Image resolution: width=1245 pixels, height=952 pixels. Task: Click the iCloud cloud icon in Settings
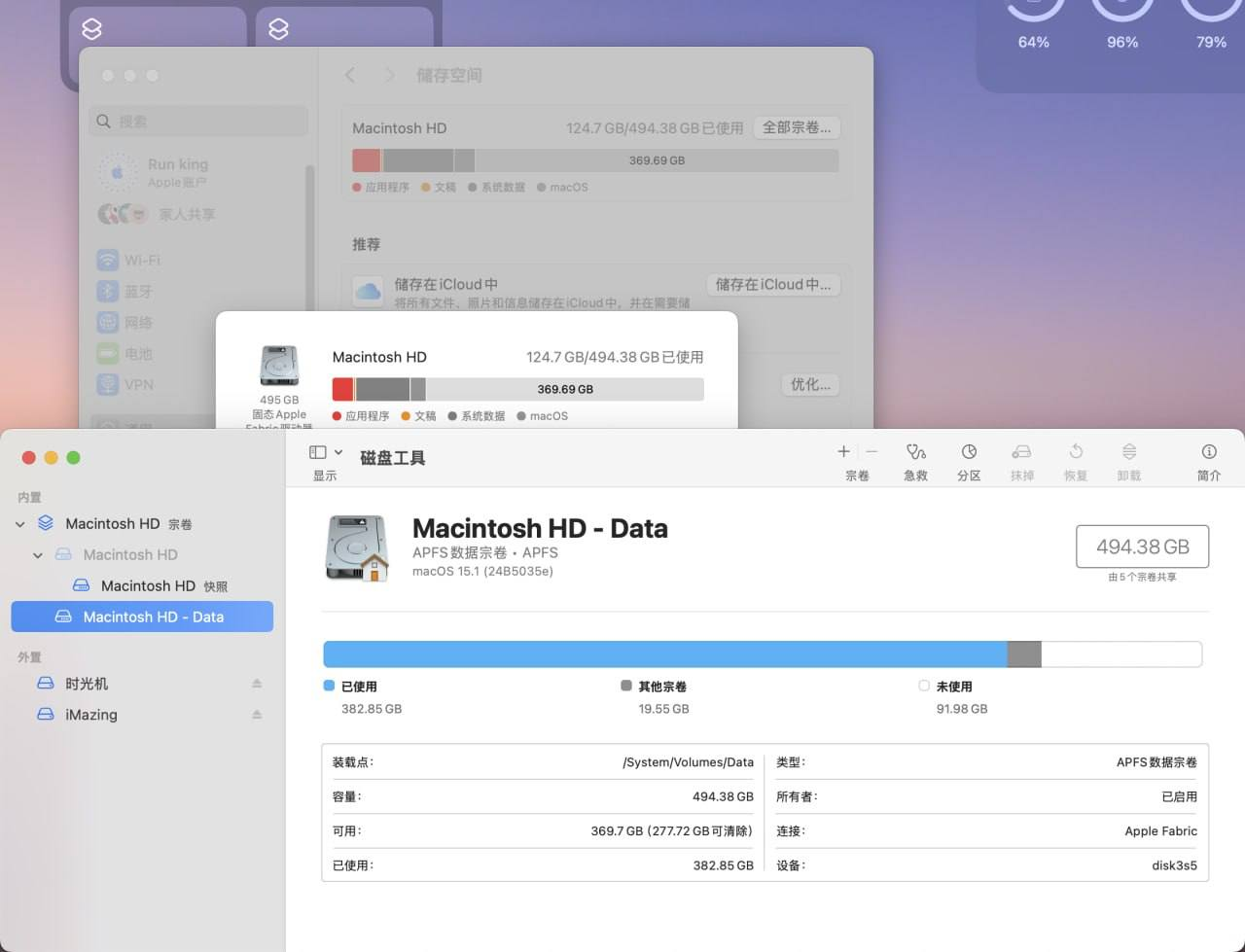pyautogui.click(x=368, y=291)
